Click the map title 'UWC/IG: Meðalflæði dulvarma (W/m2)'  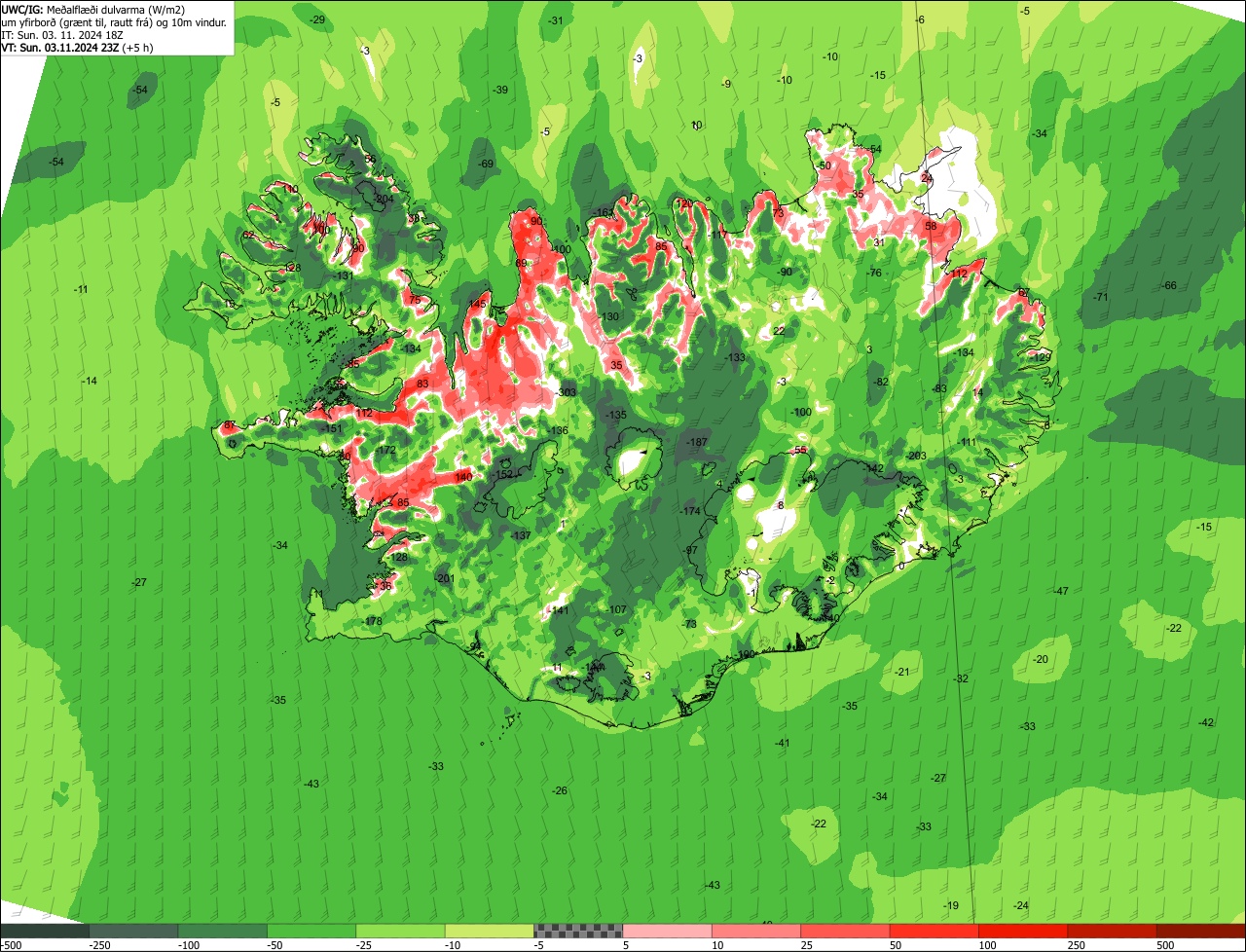pyautogui.click(x=93, y=9)
